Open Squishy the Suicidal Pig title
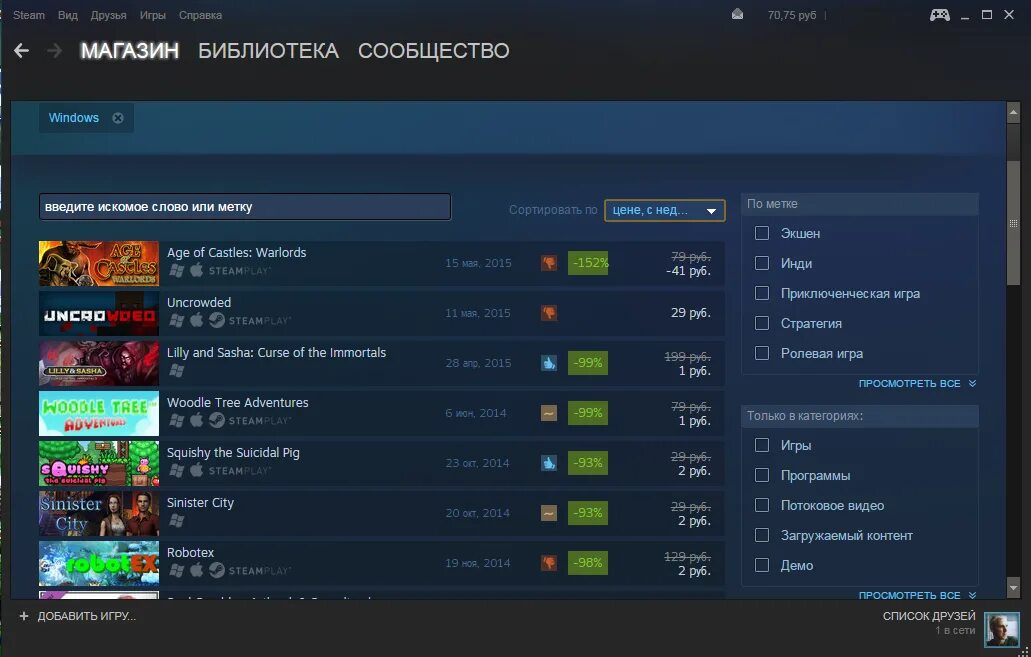The width and height of the screenshot is (1031, 657). click(233, 452)
